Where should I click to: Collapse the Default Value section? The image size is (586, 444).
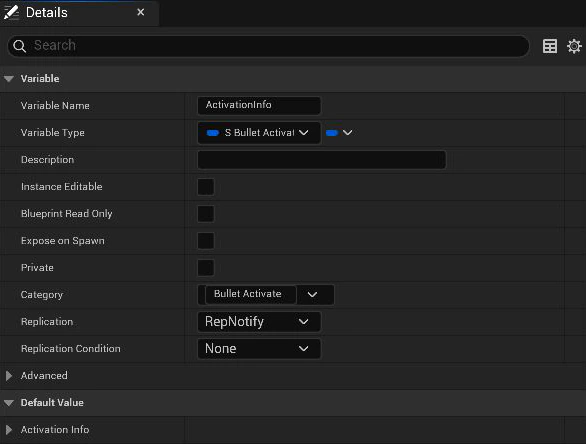pos(9,403)
